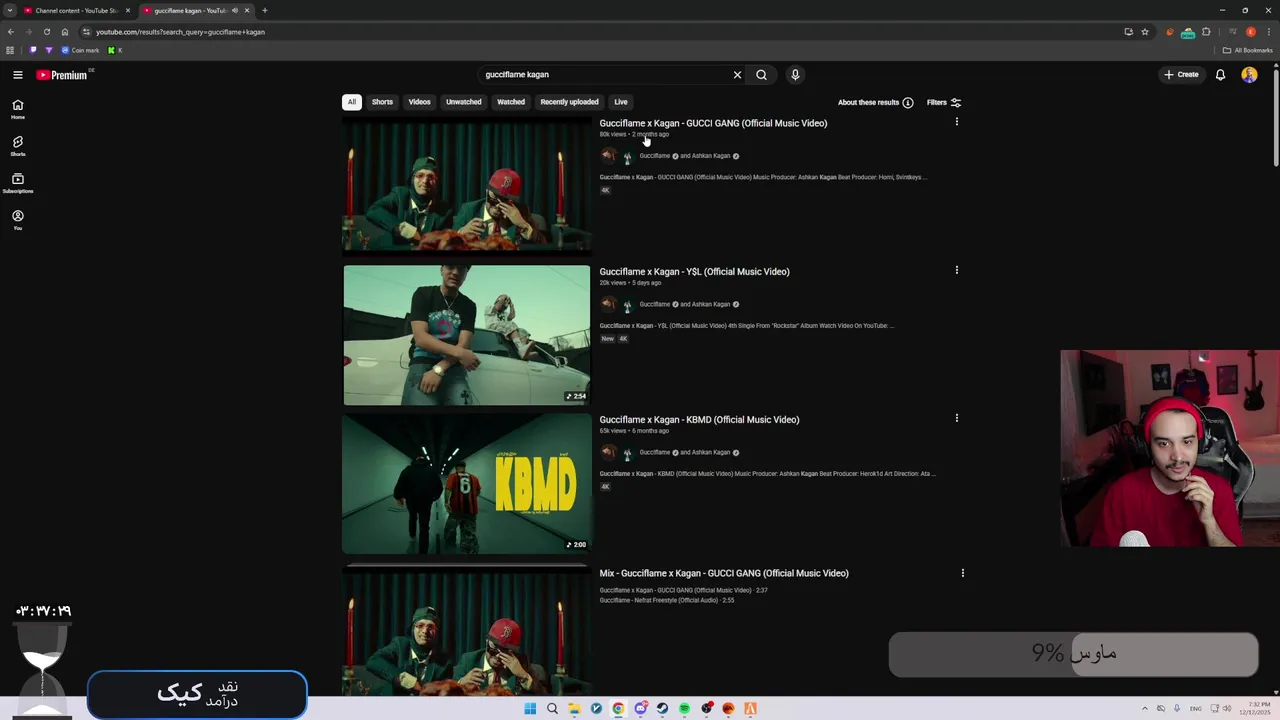Start voice search with microphone icon
The height and width of the screenshot is (720, 1280).
tap(795, 75)
